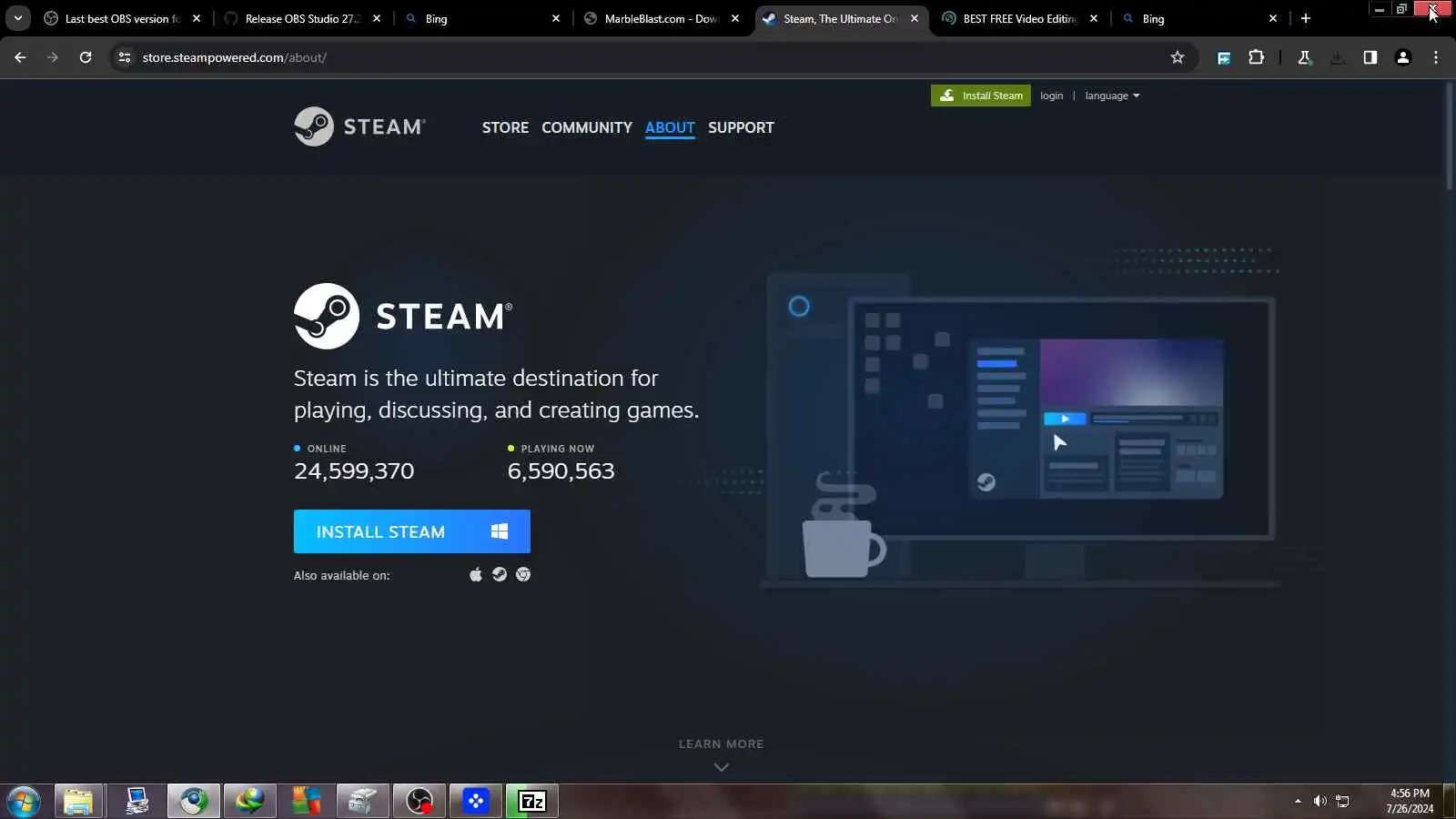Click the browser forward arrow
Viewport: 1456px width, 819px height.
[x=53, y=57]
